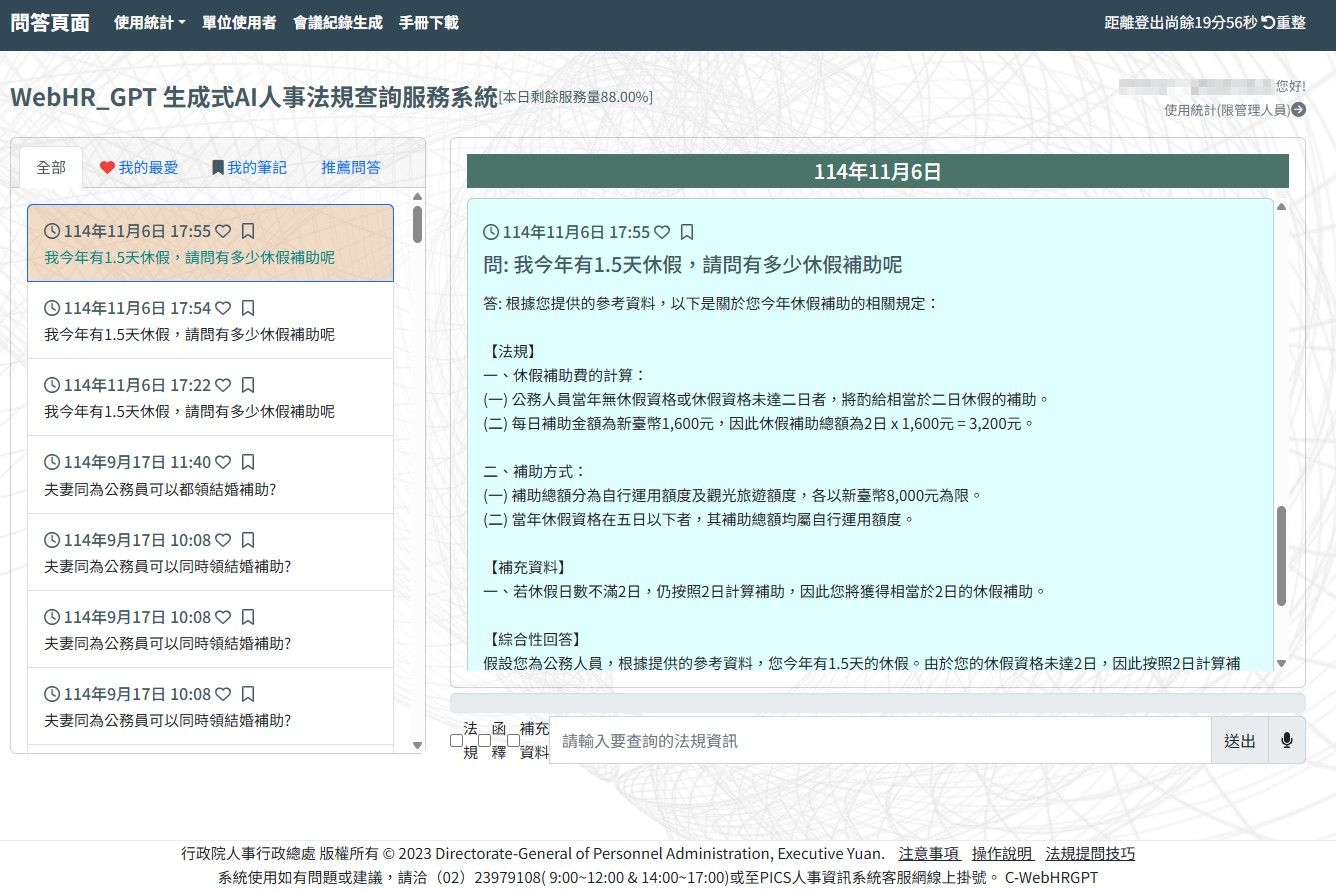Switch to the 我的最愛 tab
Viewport: 1336px width, 890px height.
[139, 168]
